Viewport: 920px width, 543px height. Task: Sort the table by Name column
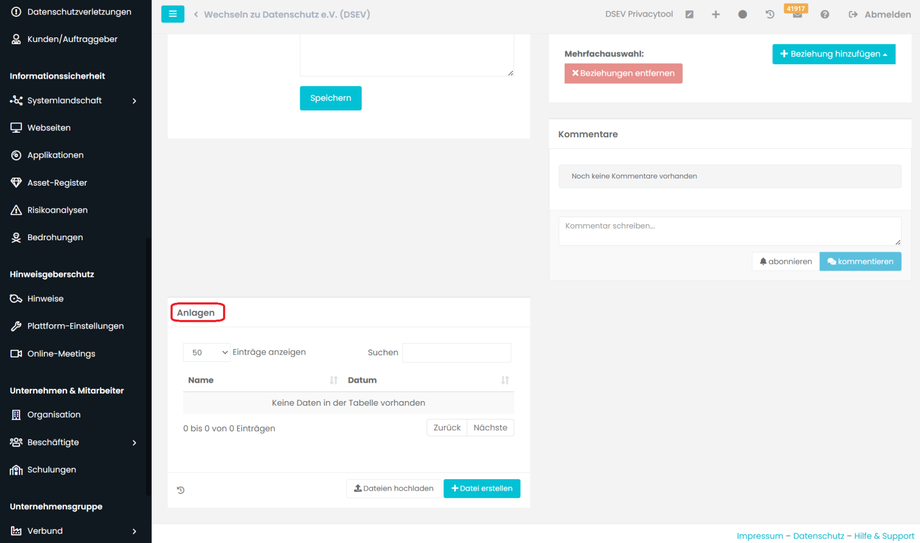pyautogui.click(x=262, y=380)
